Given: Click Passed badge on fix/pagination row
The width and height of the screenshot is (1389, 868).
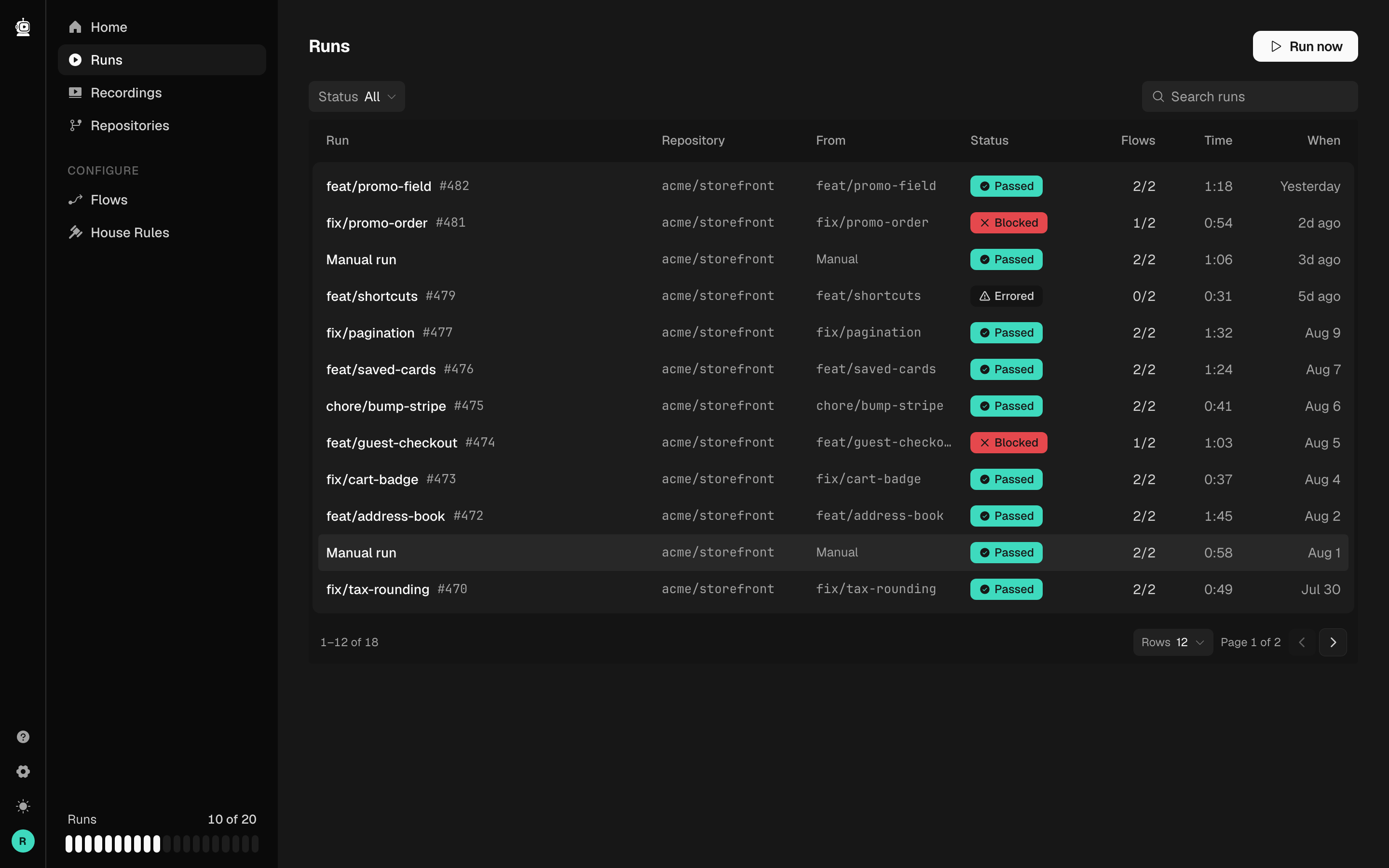Looking at the screenshot, I should [1006, 333].
